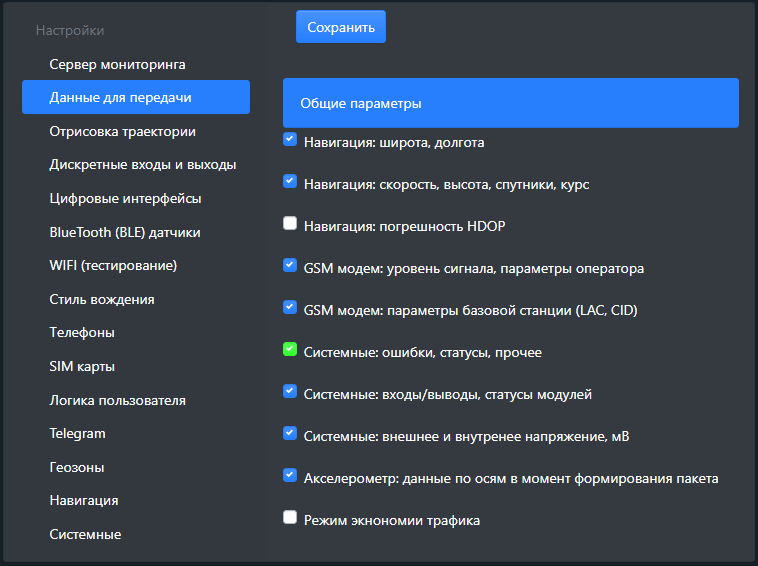Uncheck Навигация: широта, долгота checkbox
The height and width of the screenshot is (566, 758).
[290, 140]
